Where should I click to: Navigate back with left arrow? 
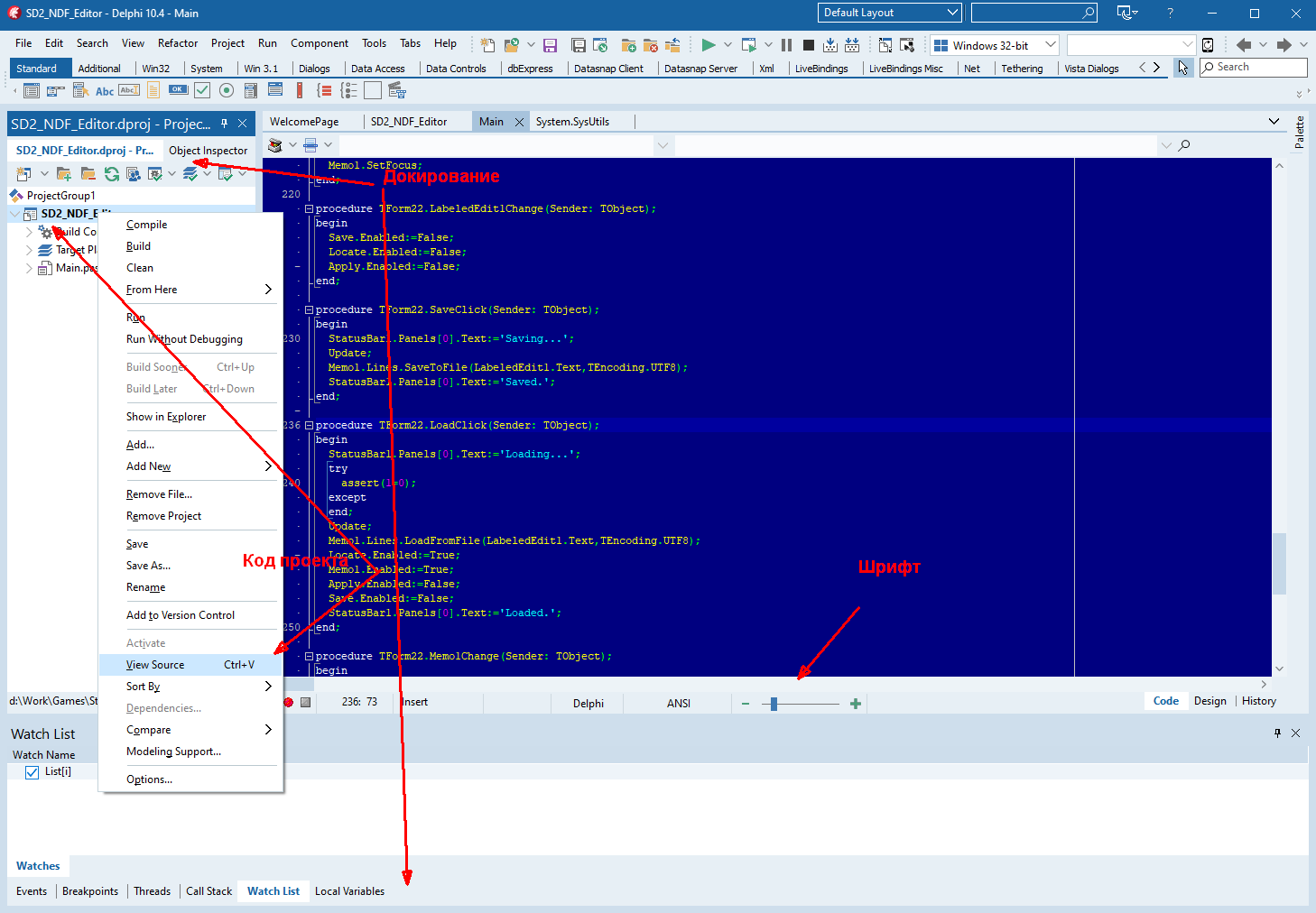(1245, 45)
